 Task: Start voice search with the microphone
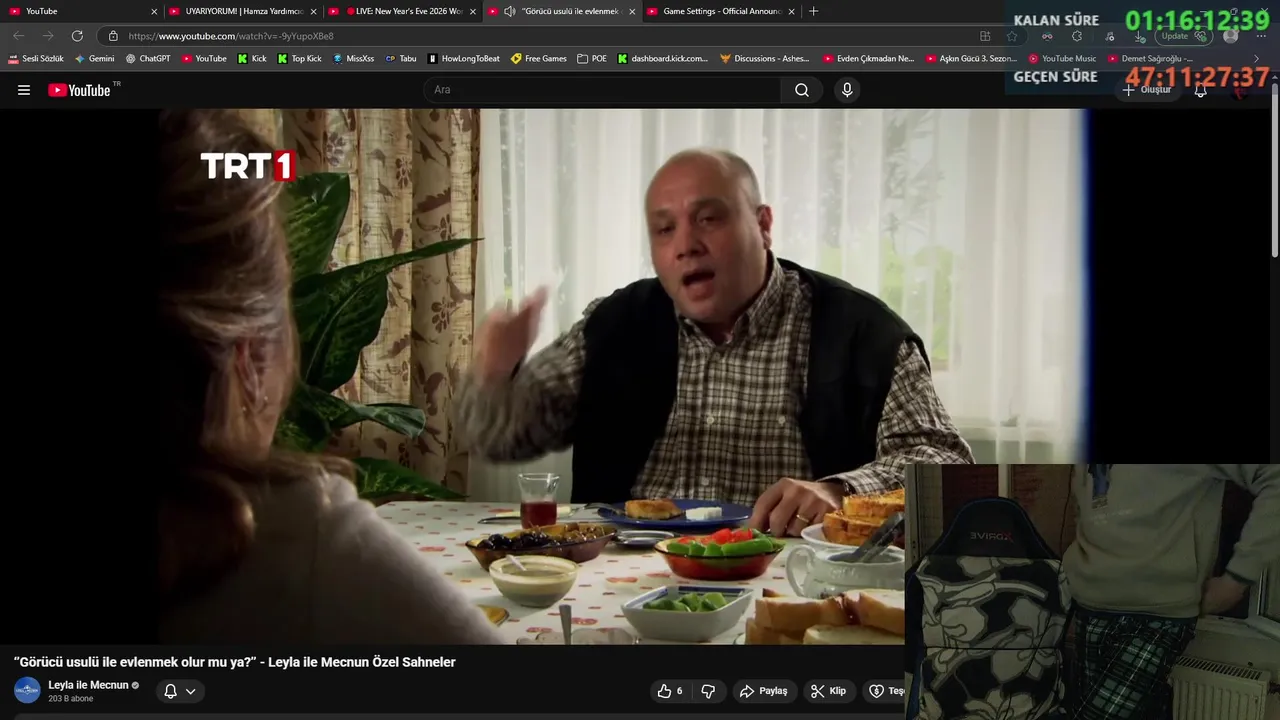tap(847, 90)
